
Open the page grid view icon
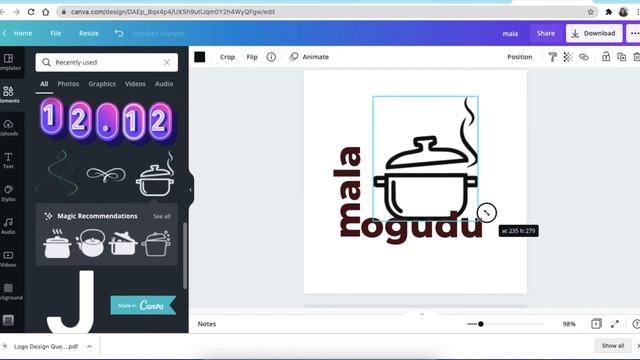(596, 324)
